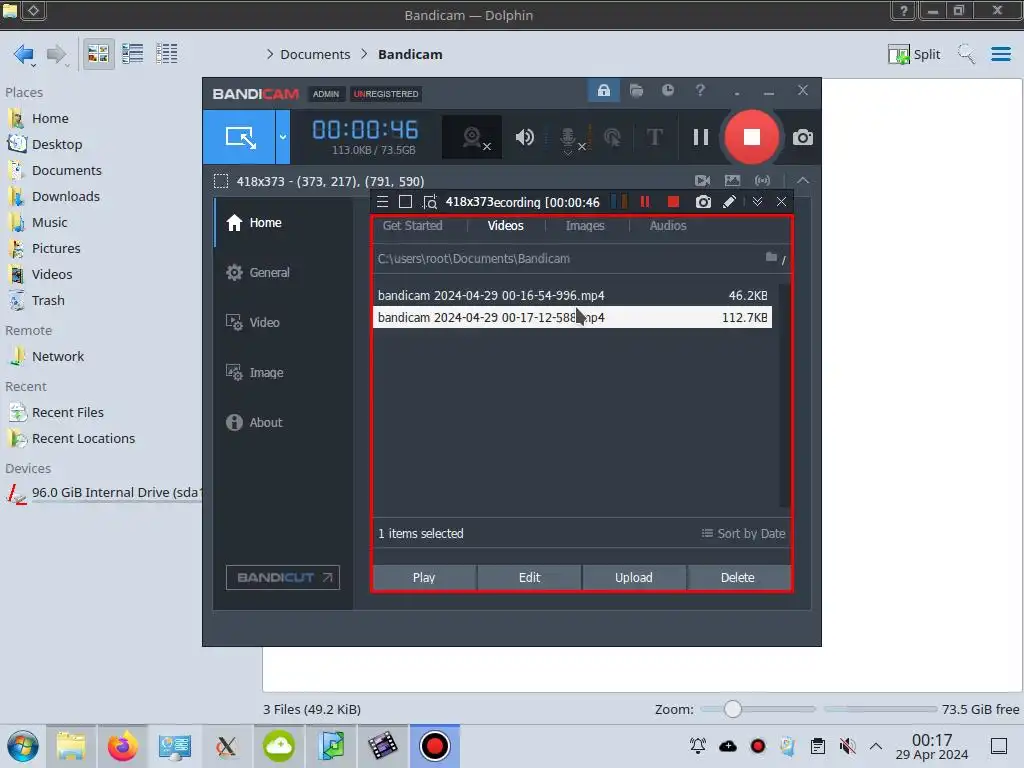Pause via red pause on overlay bar
Screen dimensions: 1024x768
[645, 202]
